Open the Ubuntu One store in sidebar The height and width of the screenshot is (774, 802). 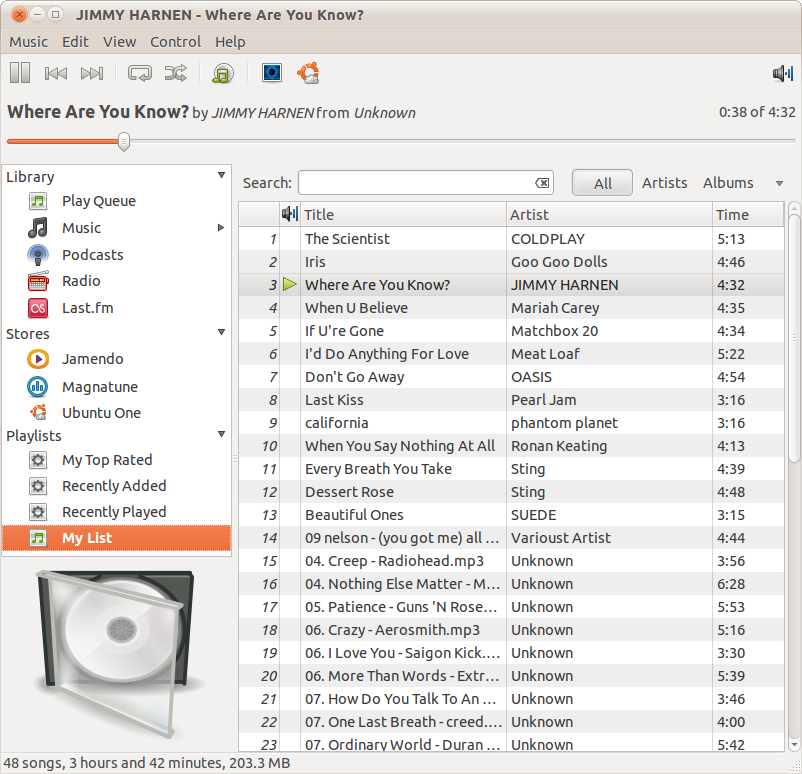(x=101, y=413)
